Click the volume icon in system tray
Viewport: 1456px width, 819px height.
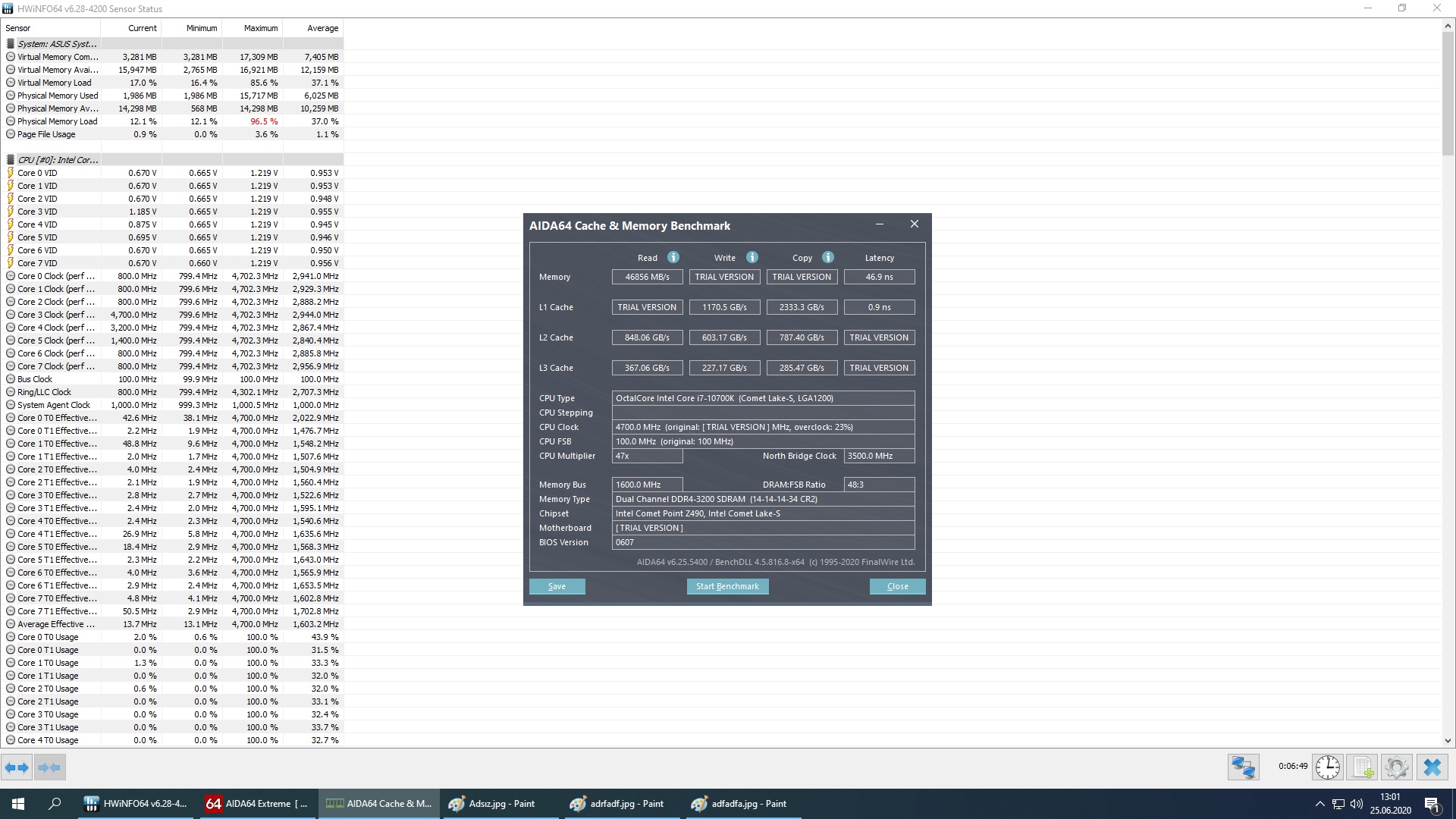click(1357, 804)
